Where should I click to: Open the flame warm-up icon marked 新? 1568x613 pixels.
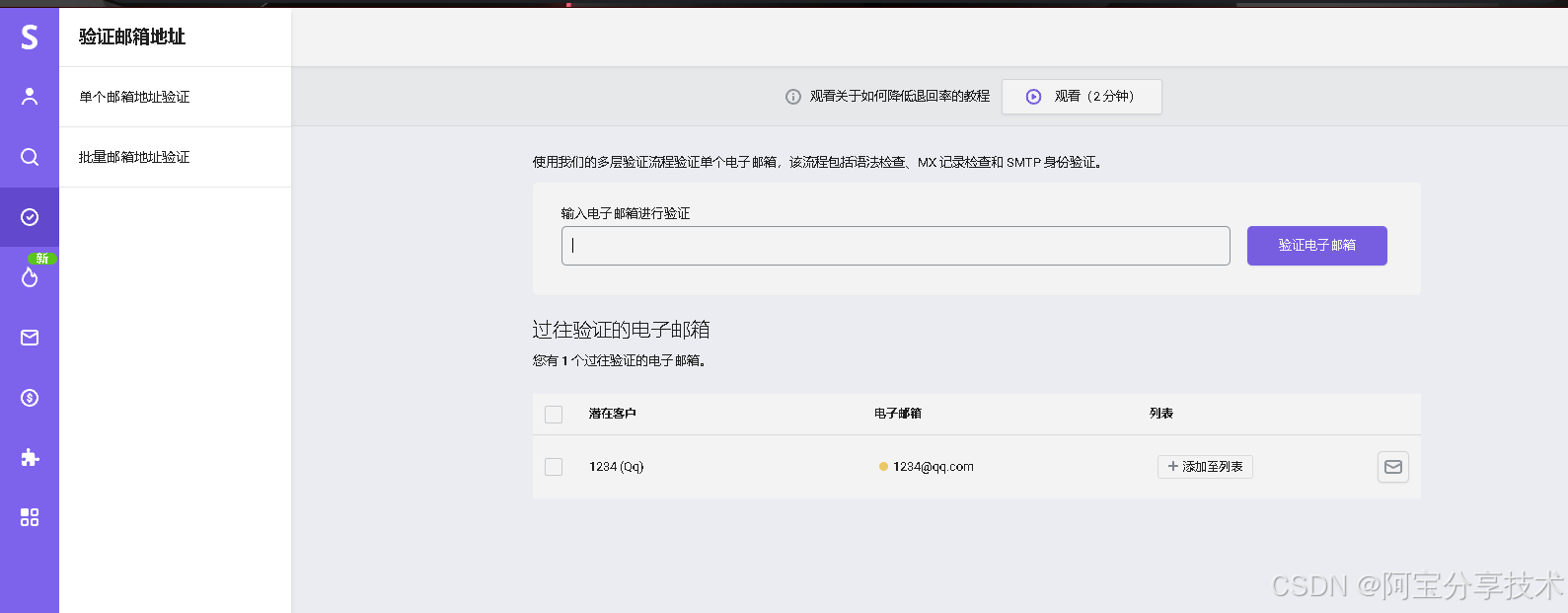(30, 277)
